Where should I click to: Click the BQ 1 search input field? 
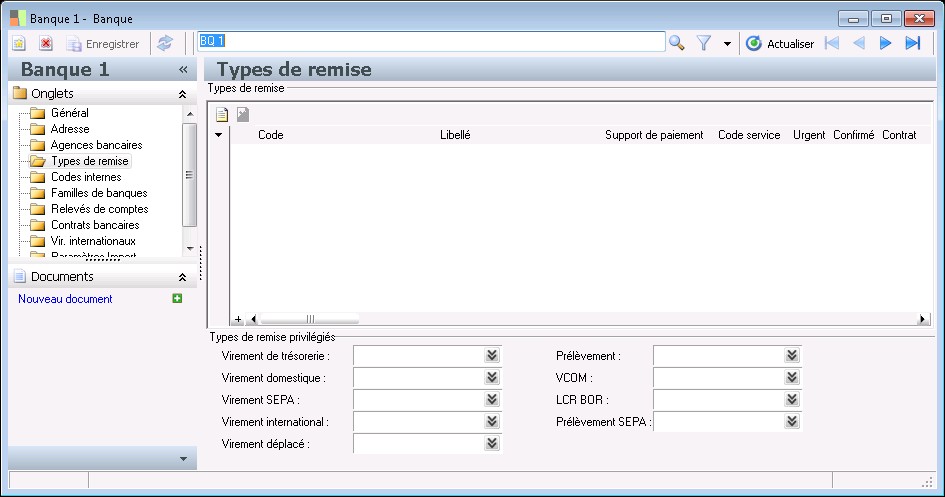430,41
